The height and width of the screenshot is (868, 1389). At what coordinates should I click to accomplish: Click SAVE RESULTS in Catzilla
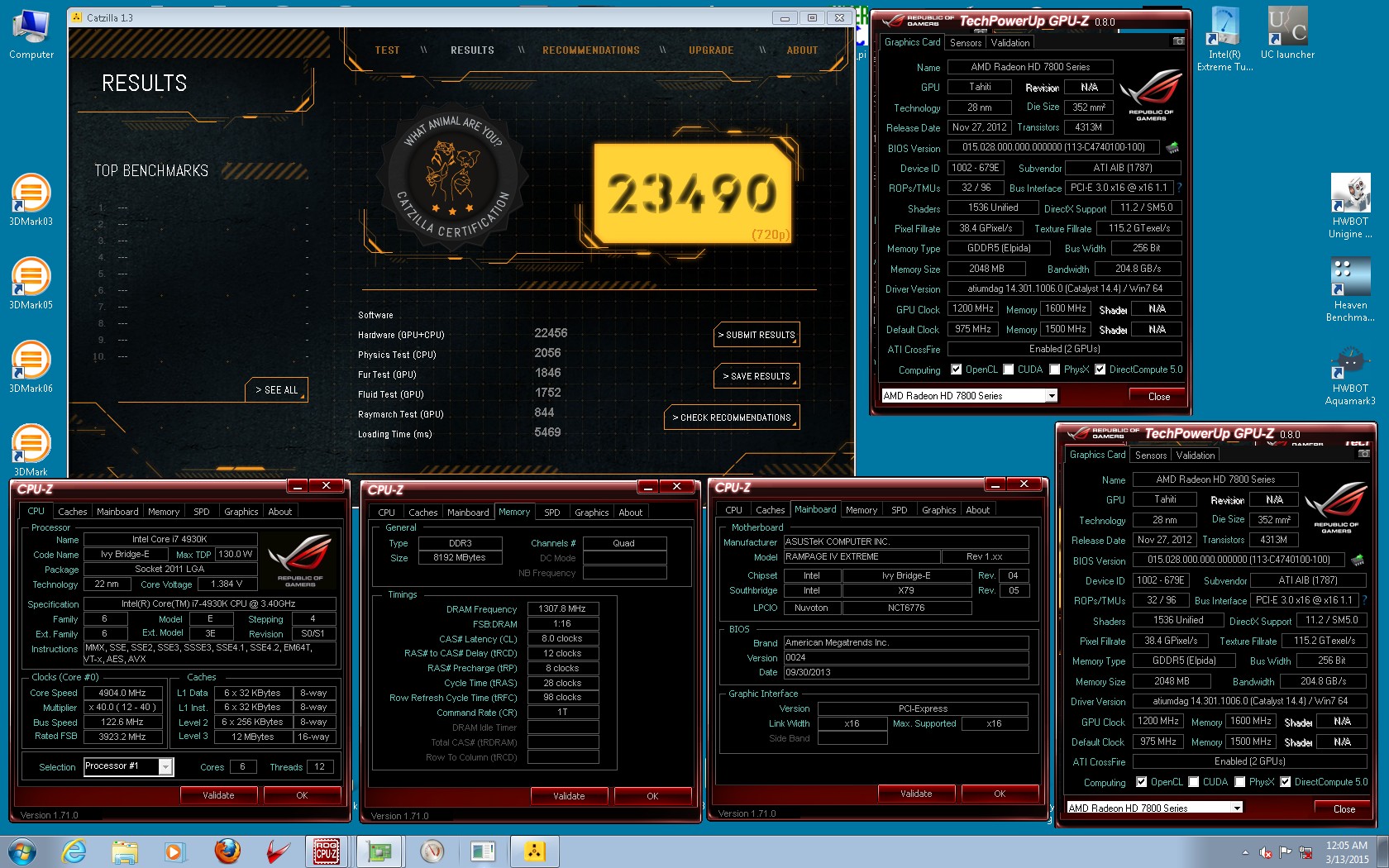click(757, 376)
